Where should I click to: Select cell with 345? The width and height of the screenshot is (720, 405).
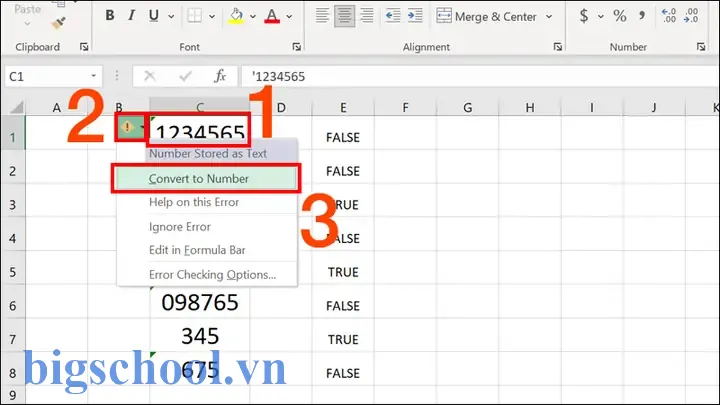click(x=200, y=336)
